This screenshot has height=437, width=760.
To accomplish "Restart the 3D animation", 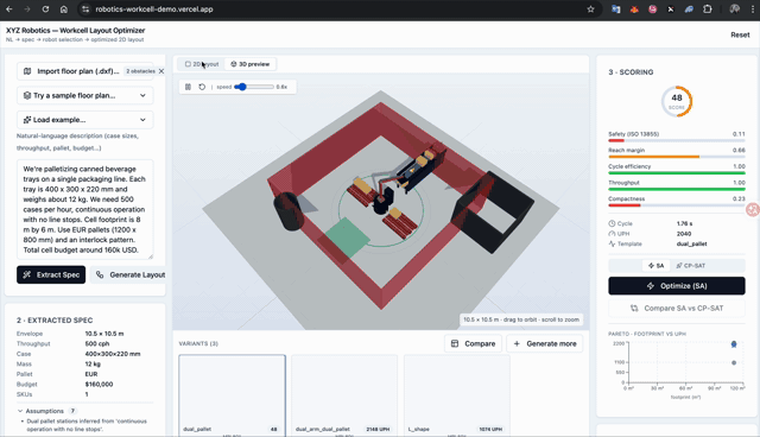I will click(202, 87).
